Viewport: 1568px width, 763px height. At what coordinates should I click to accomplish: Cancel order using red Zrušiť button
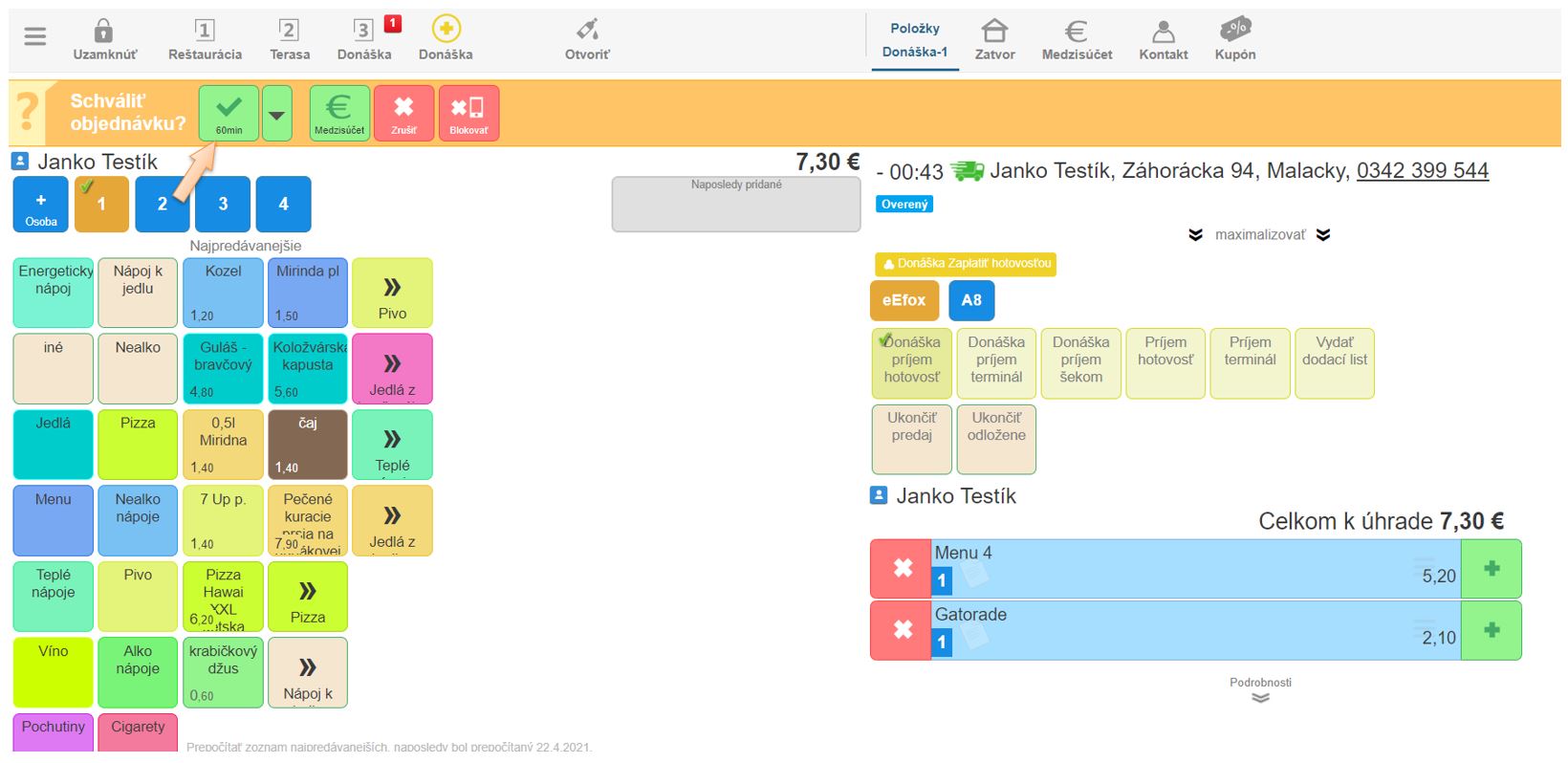(403, 113)
